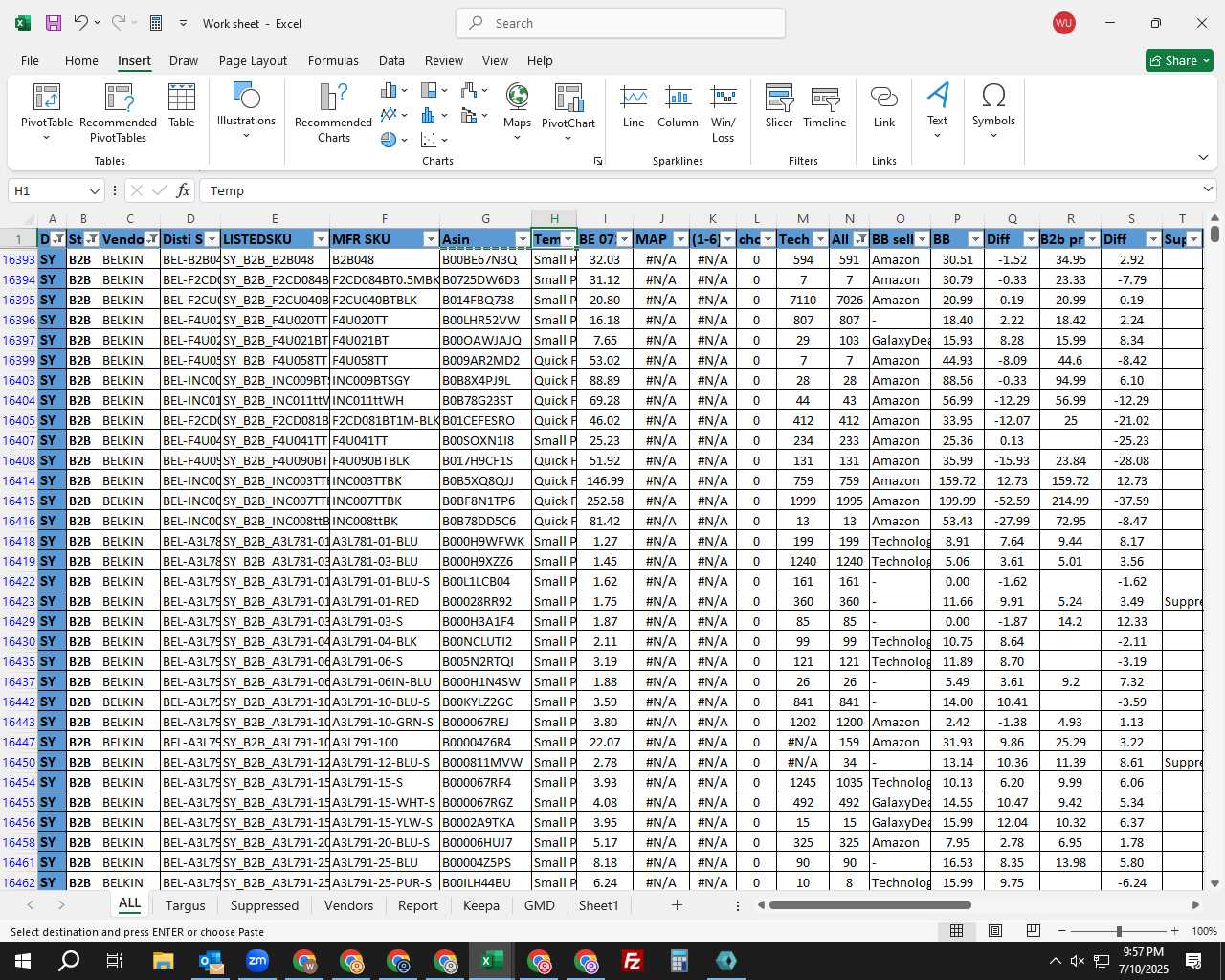Open the GMD sheet tab
The image size is (1225, 980).
(x=540, y=905)
